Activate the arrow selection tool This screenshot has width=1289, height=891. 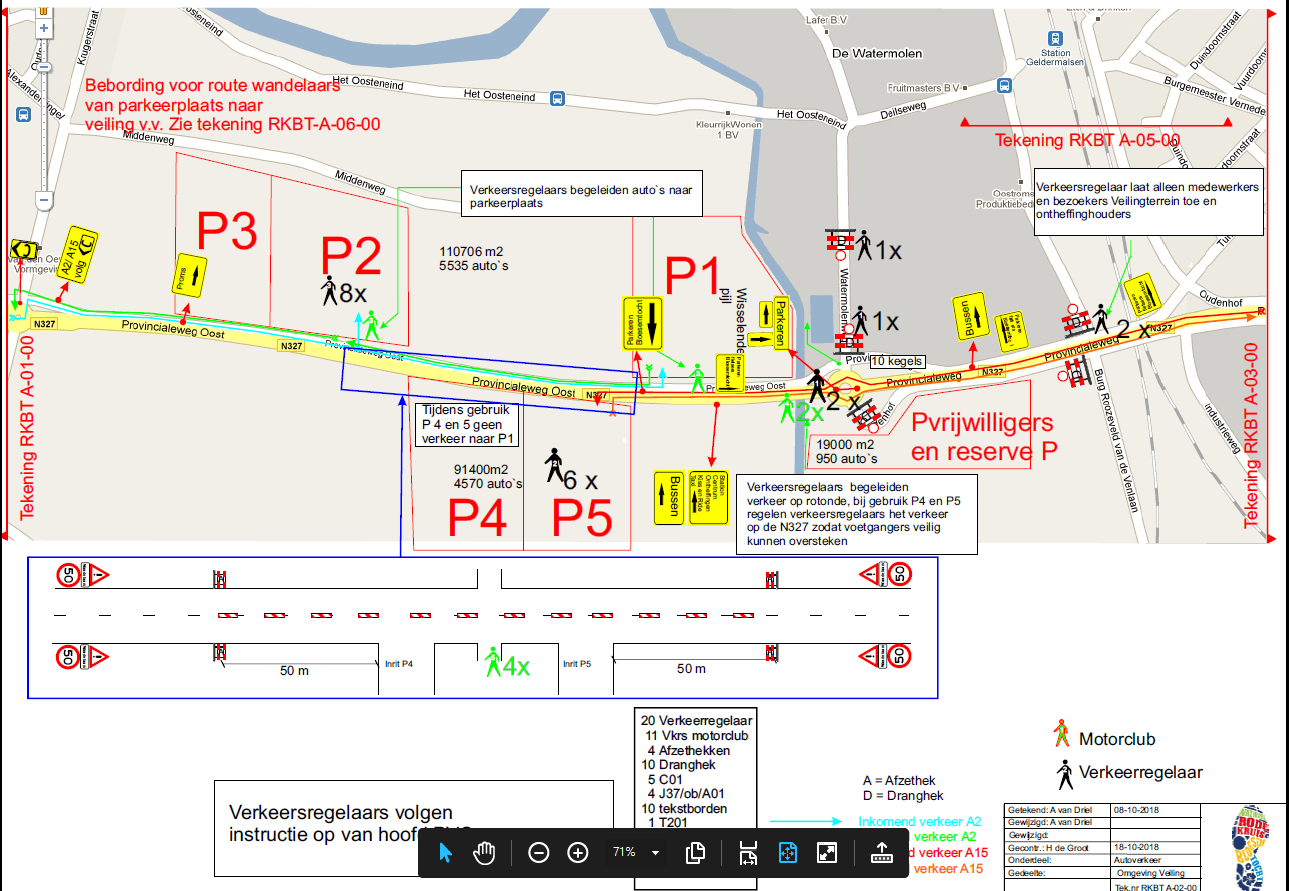point(446,852)
